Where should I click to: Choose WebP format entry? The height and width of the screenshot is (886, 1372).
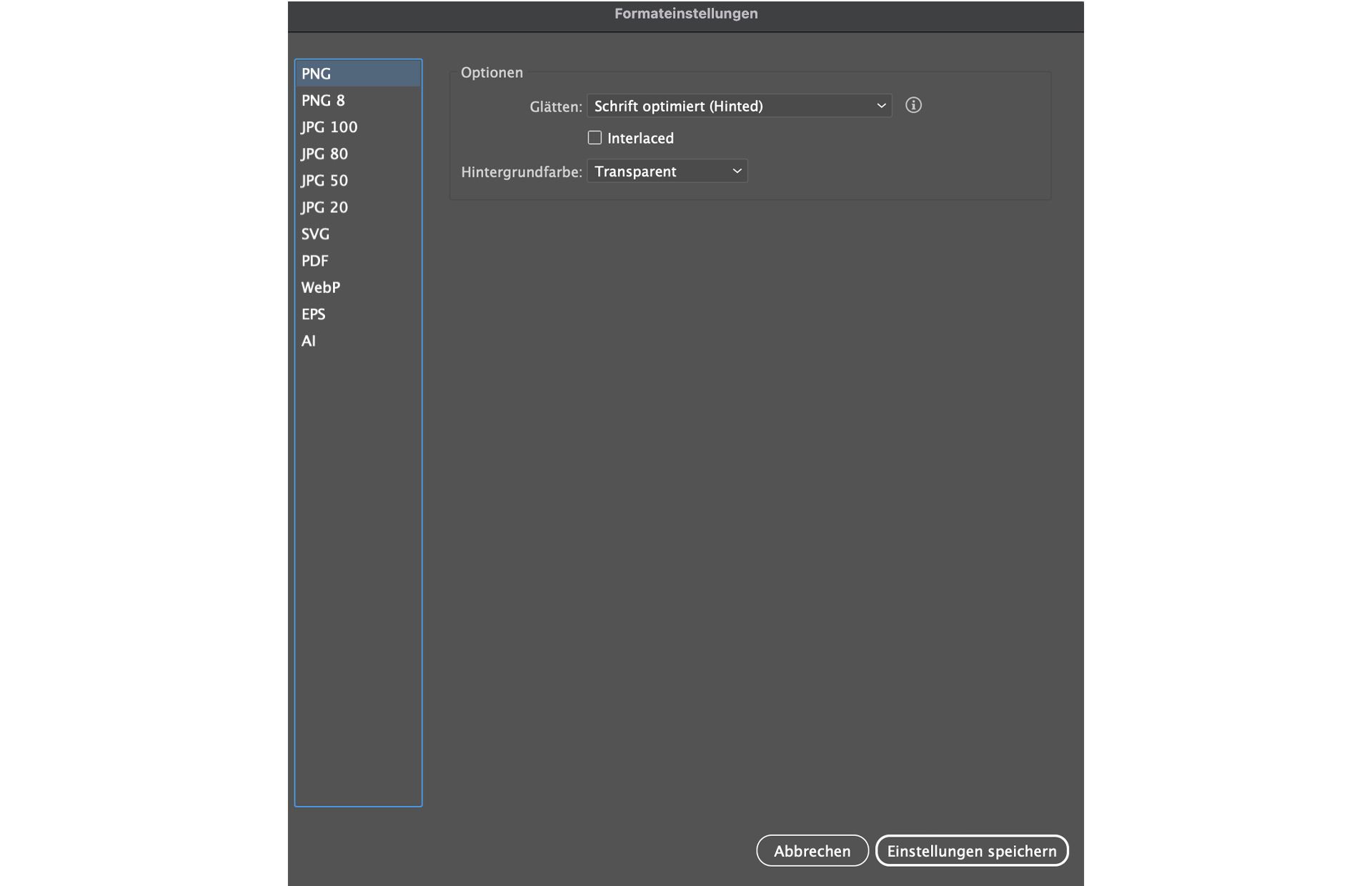(320, 288)
